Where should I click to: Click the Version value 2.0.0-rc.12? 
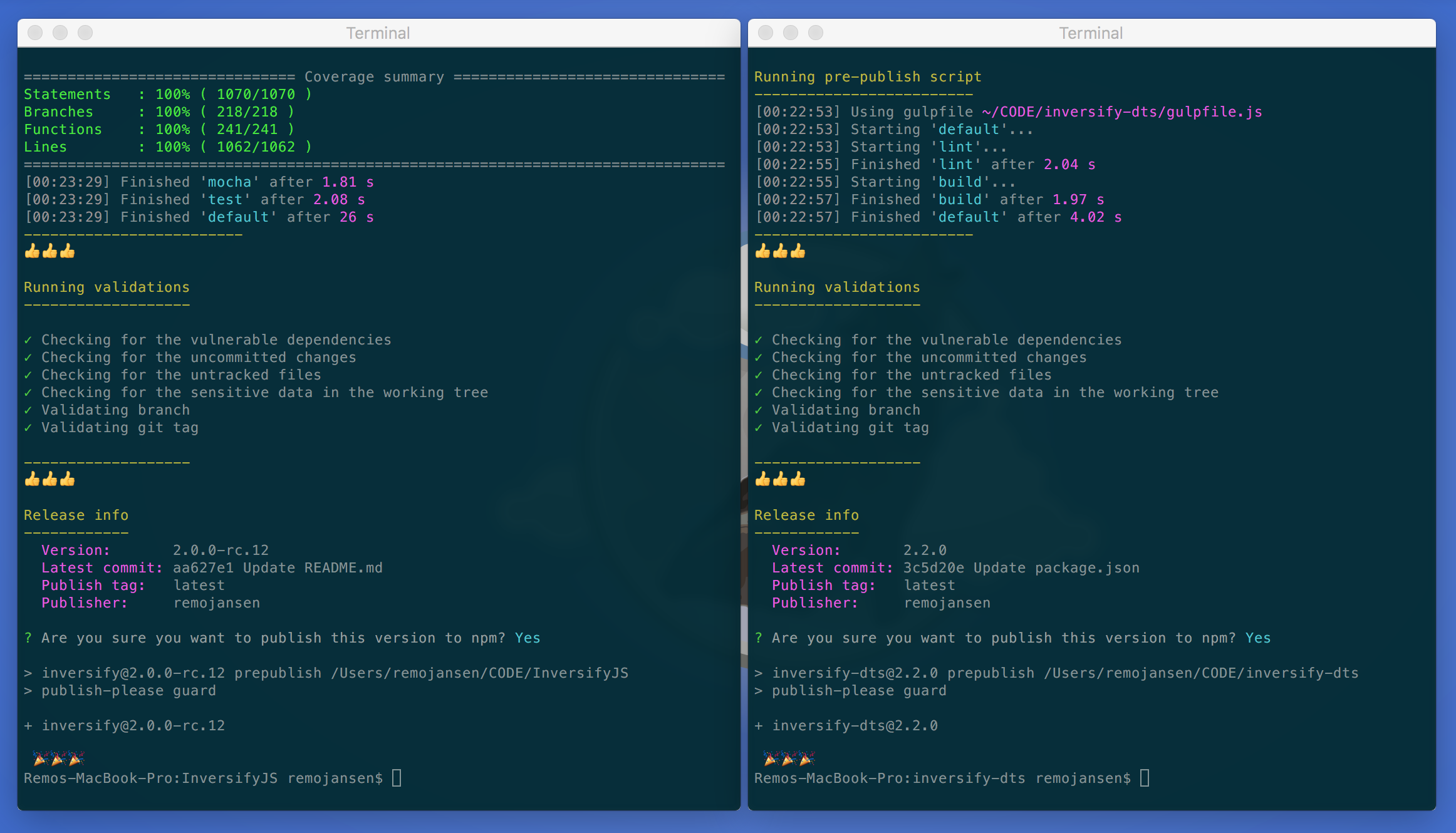point(221,551)
